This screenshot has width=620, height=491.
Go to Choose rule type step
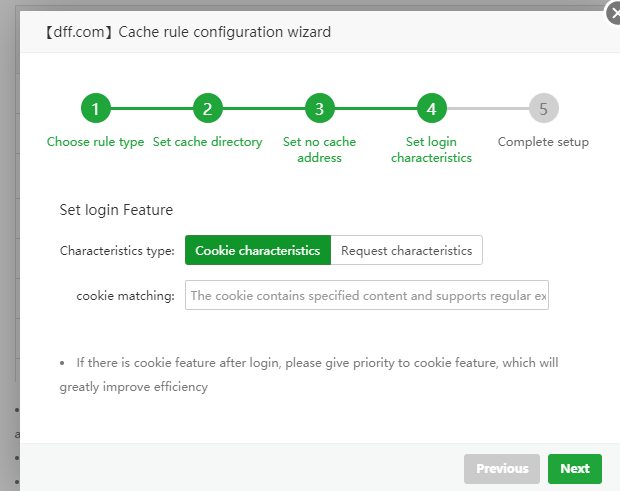pyautogui.click(x=95, y=142)
